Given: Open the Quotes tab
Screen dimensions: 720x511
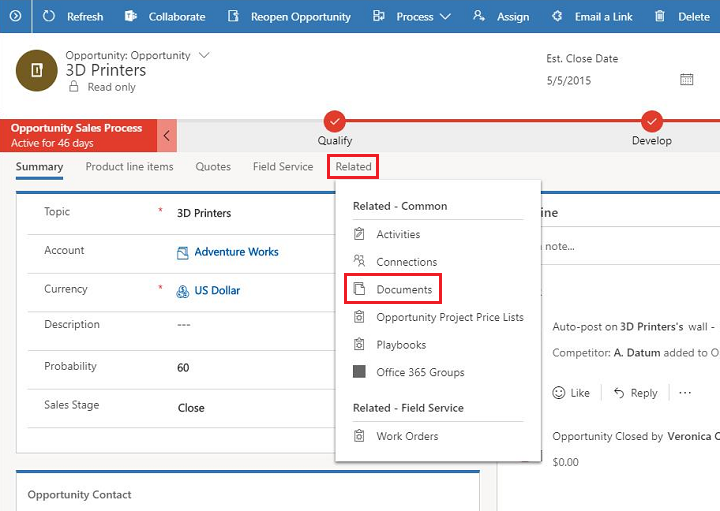Looking at the screenshot, I should click(x=213, y=167).
